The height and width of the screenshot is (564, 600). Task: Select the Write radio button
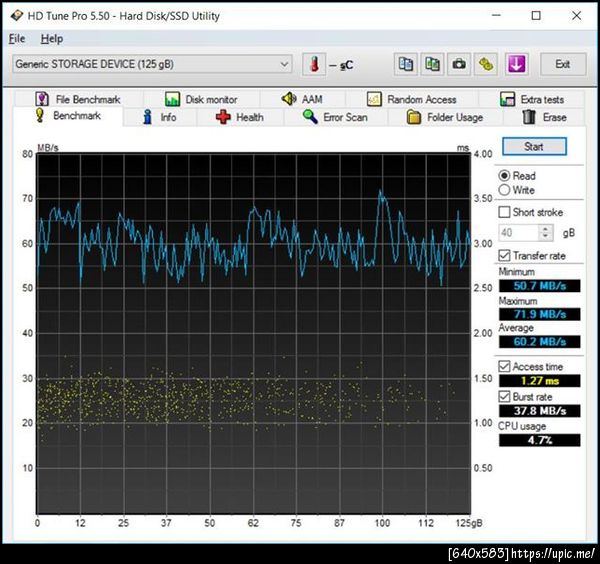504,190
